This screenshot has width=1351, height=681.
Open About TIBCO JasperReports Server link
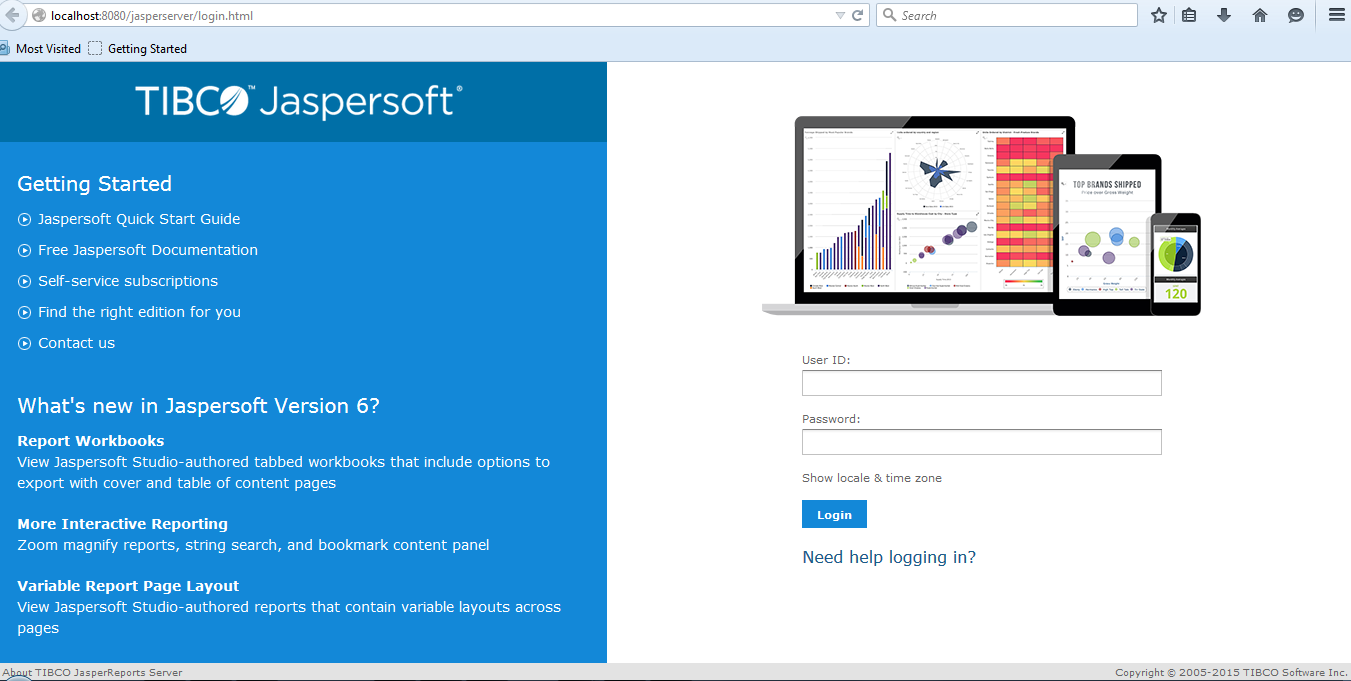(x=92, y=673)
